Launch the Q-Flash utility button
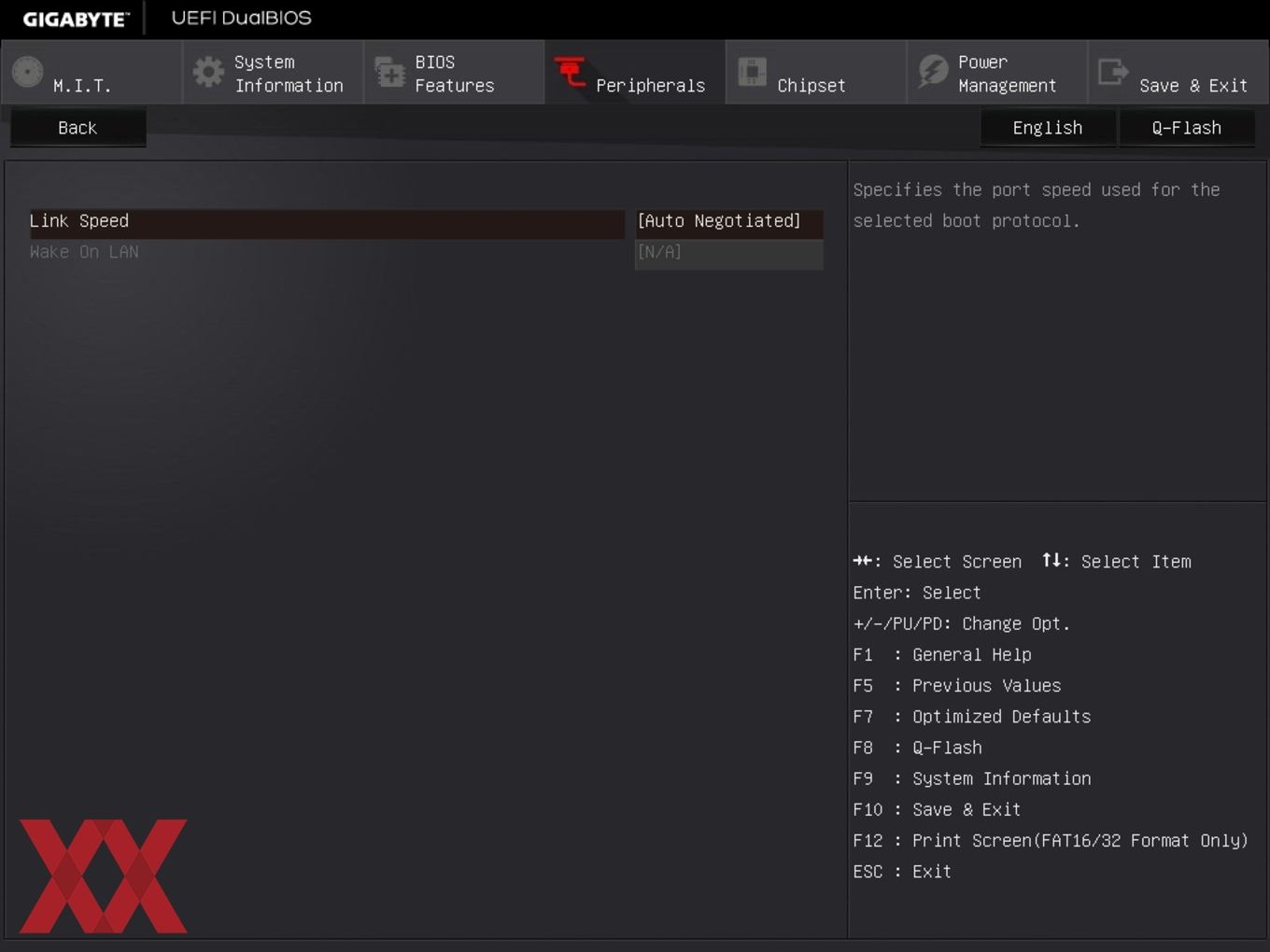1270x952 pixels. (x=1186, y=128)
